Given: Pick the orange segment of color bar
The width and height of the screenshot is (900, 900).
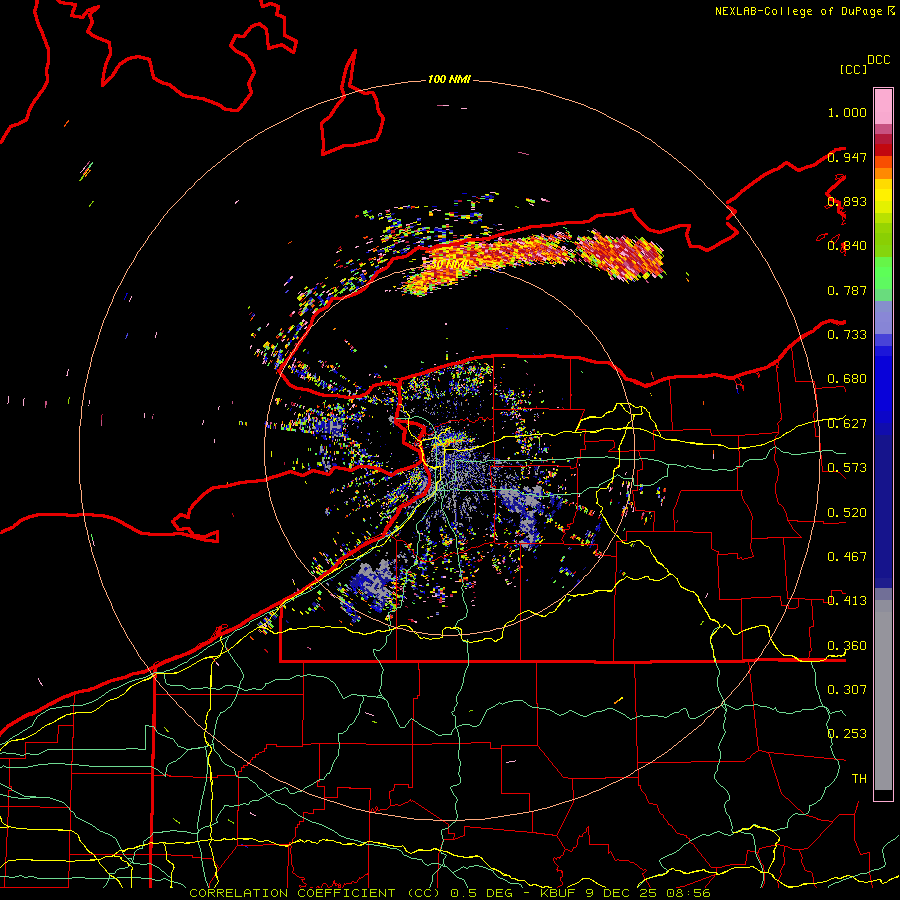Looking at the screenshot, I should pyautogui.click(x=883, y=173).
